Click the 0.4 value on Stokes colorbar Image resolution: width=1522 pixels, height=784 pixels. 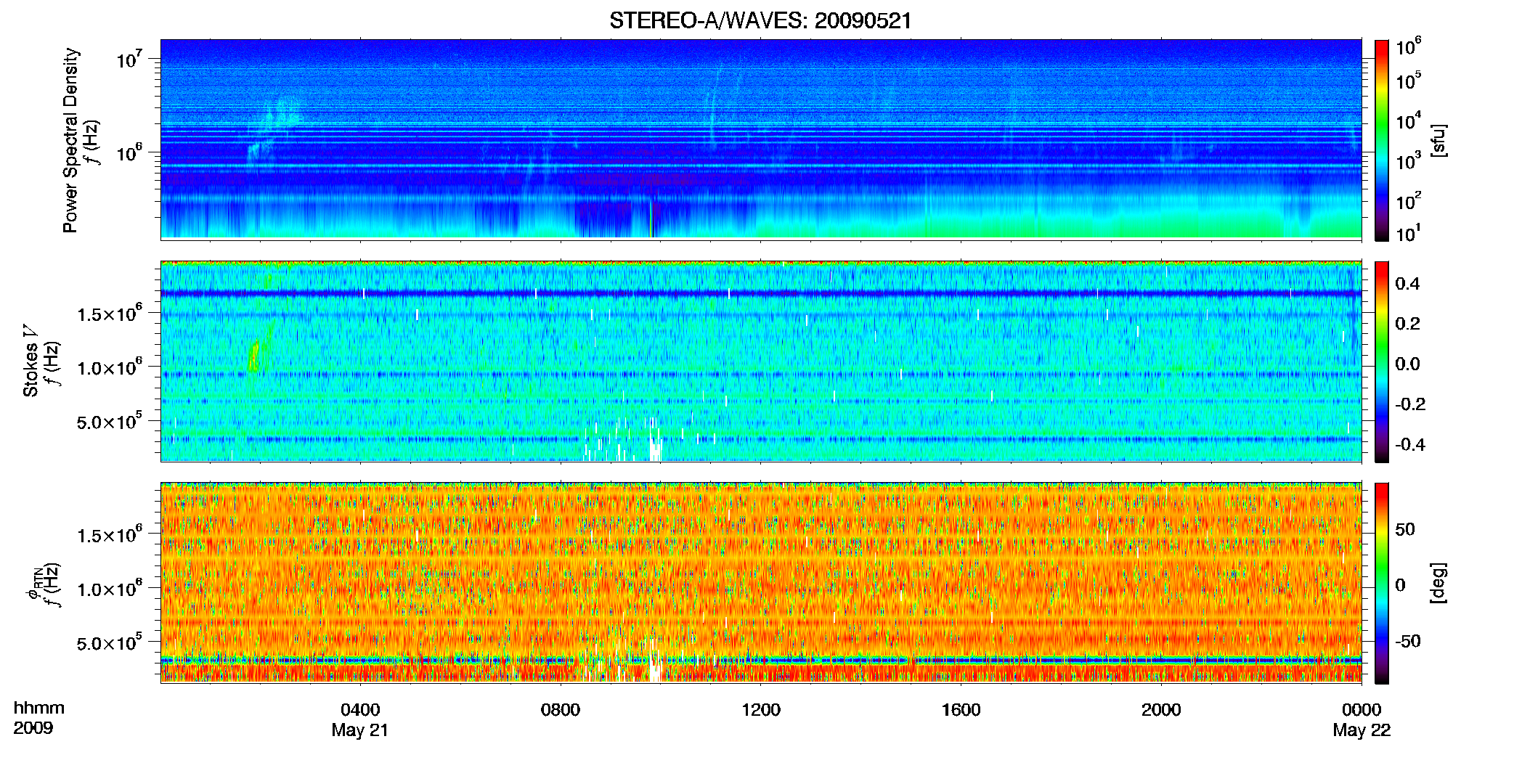tap(1407, 284)
